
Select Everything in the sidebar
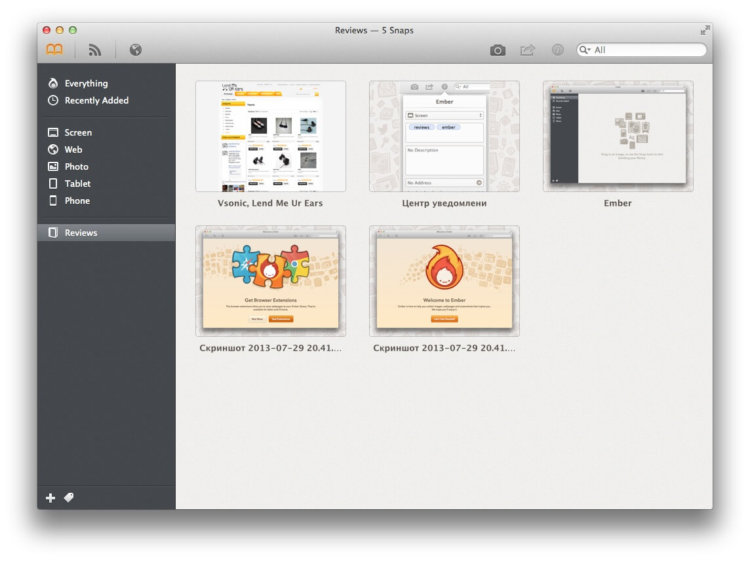coord(106,83)
